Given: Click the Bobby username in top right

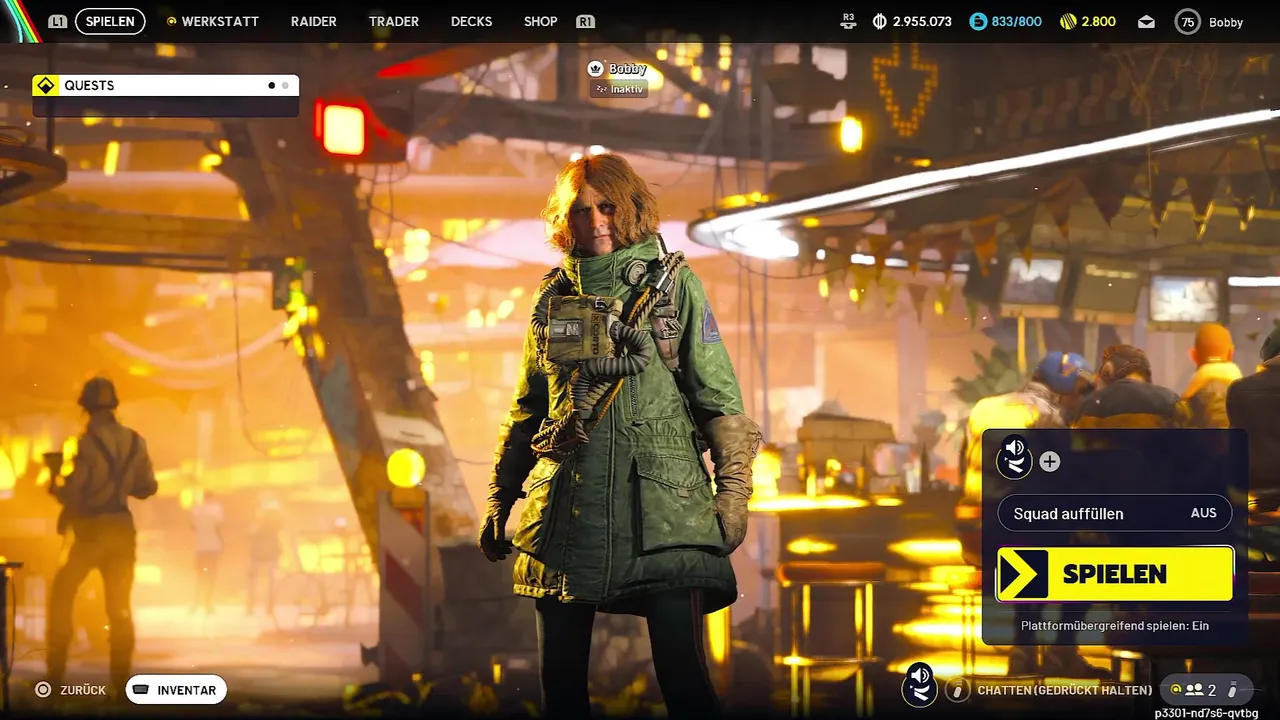Looking at the screenshot, I should click(x=1226, y=22).
